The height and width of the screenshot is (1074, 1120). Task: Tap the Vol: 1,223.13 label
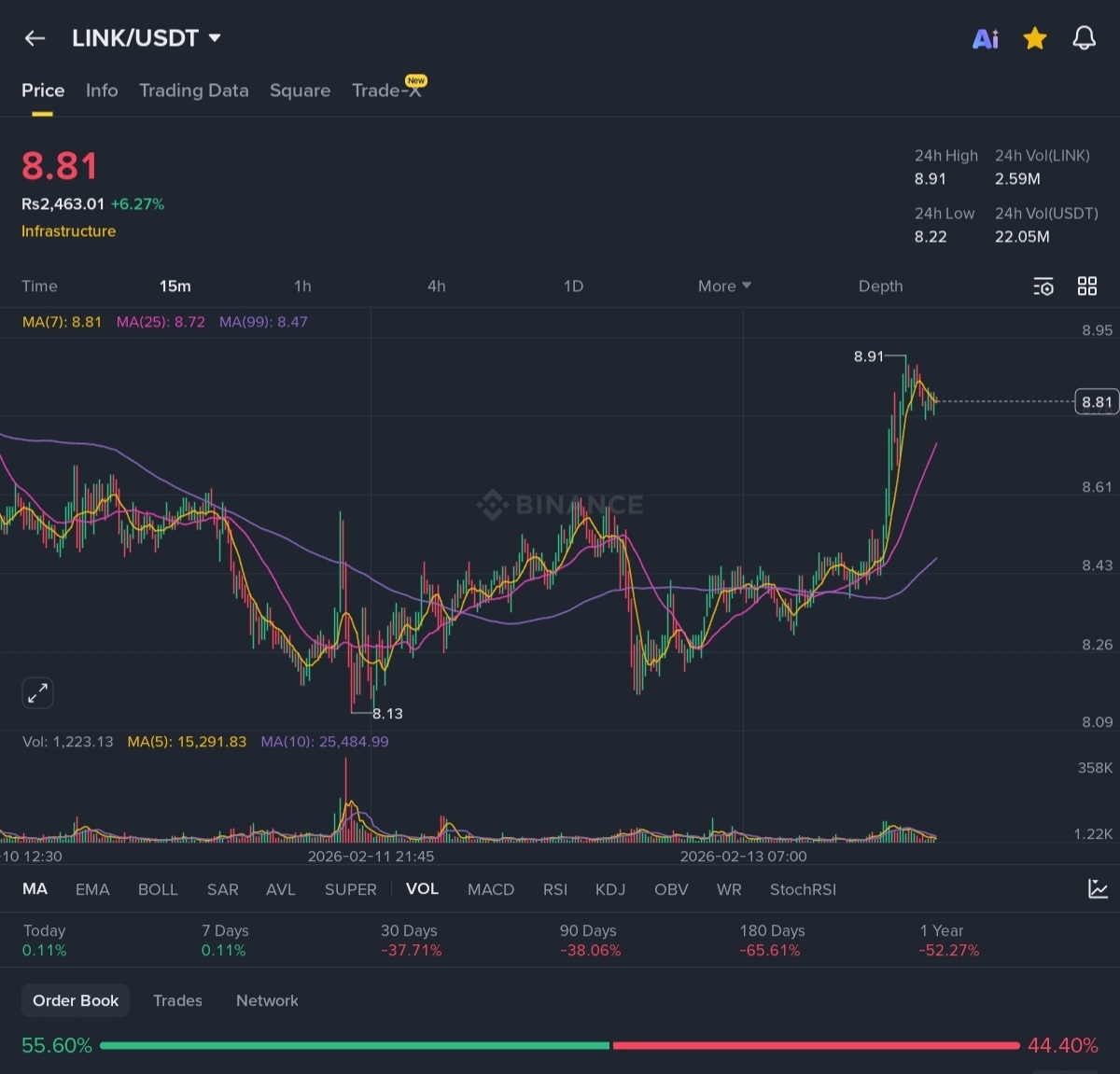67,742
